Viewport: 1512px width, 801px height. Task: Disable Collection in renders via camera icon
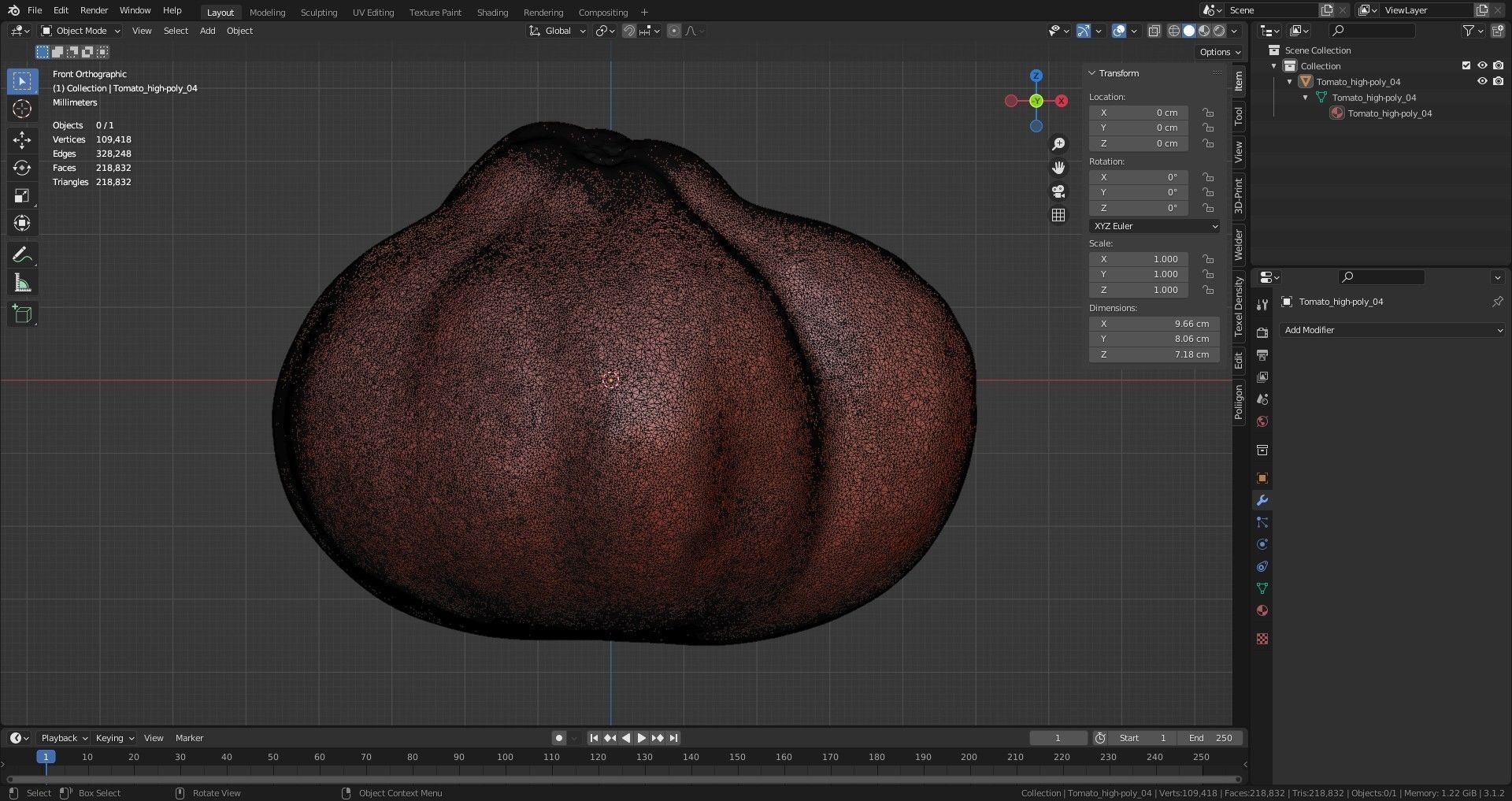(x=1498, y=65)
